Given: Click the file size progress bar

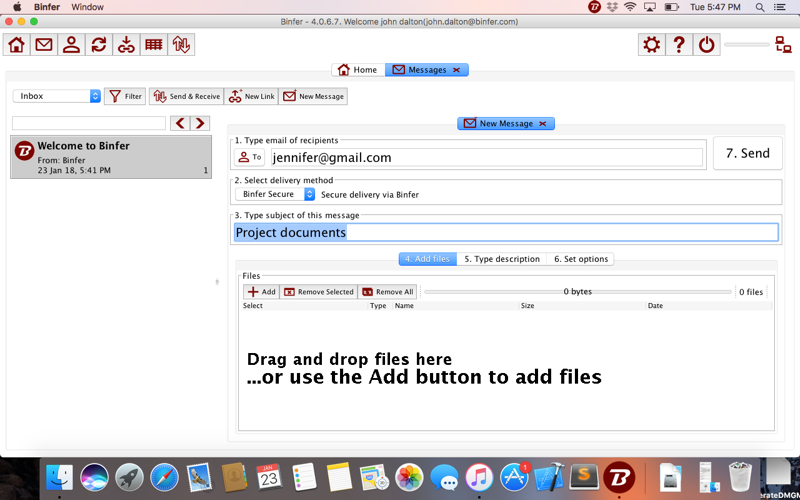Looking at the screenshot, I should tap(578, 292).
